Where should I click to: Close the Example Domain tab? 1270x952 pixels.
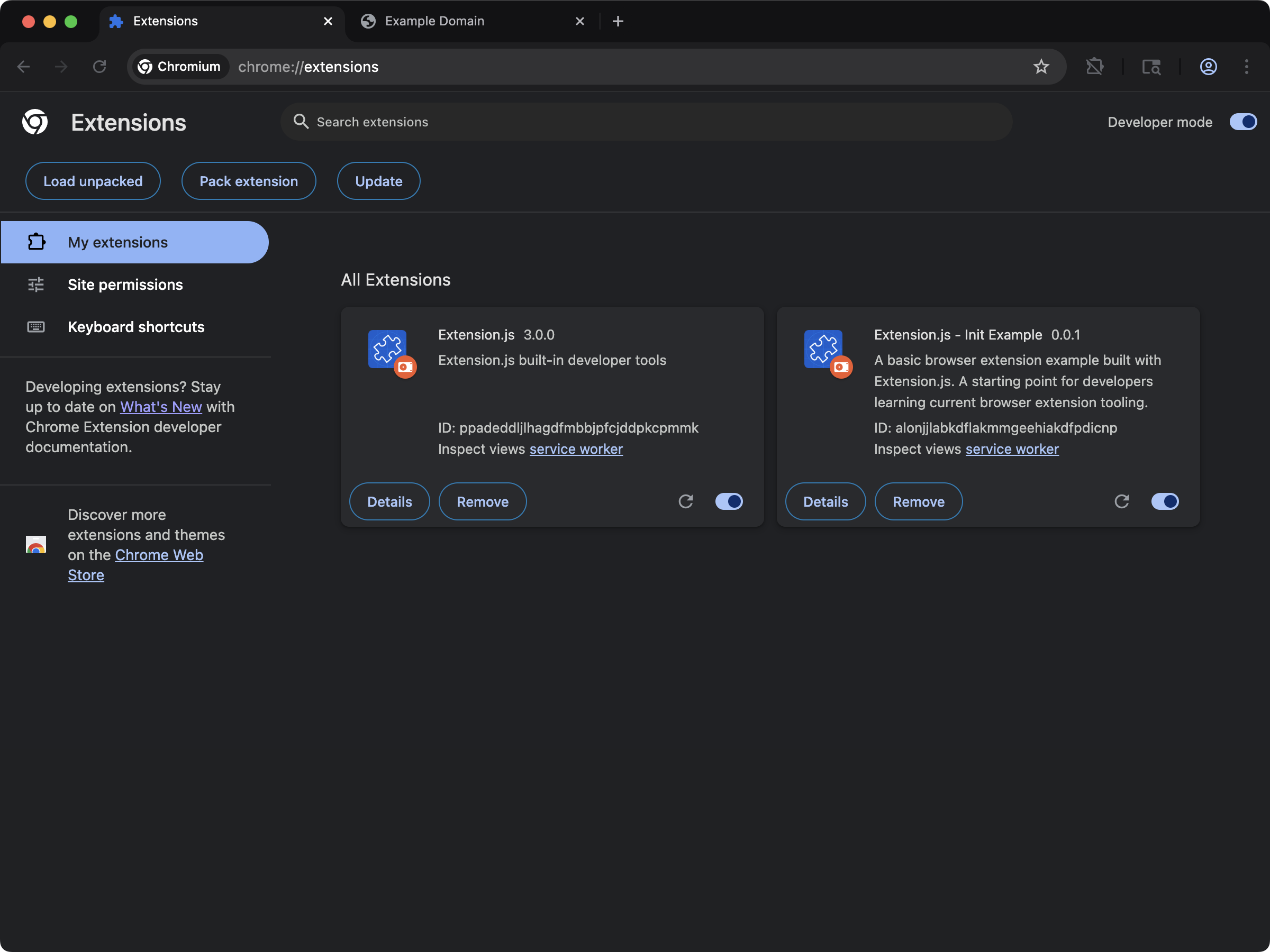580,21
